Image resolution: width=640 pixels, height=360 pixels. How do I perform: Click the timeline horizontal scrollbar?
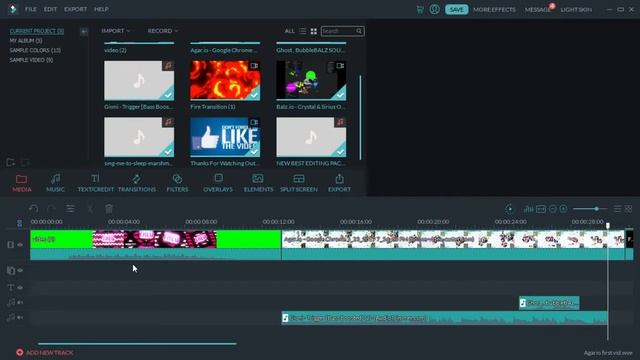tap(137, 344)
